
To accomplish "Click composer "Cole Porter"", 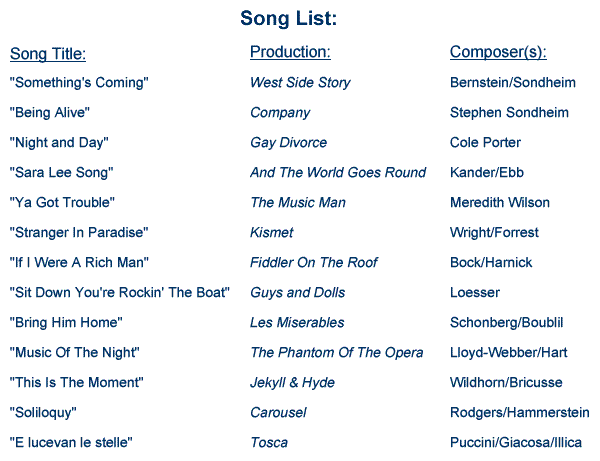I will (485, 143).
